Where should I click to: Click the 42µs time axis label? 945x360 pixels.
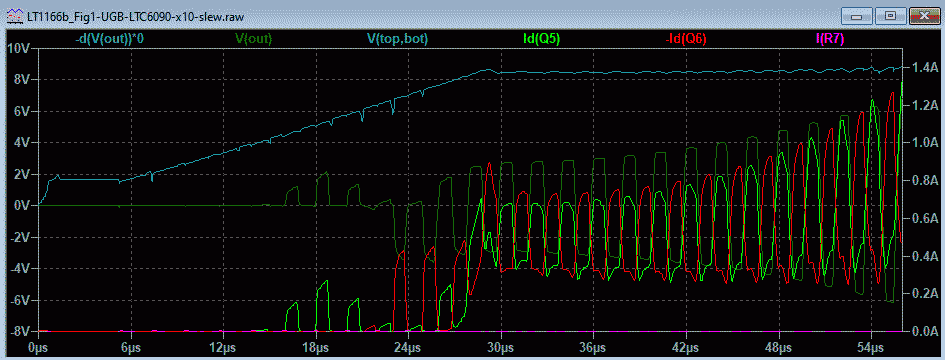pyautogui.click(x=685, y=349)
